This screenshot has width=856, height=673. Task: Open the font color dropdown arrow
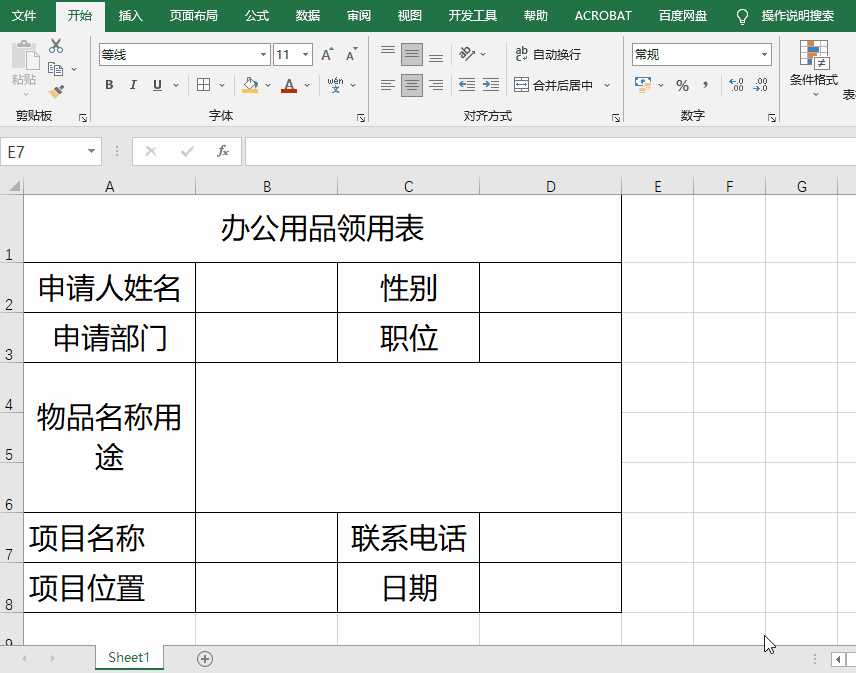pos(307,85)
